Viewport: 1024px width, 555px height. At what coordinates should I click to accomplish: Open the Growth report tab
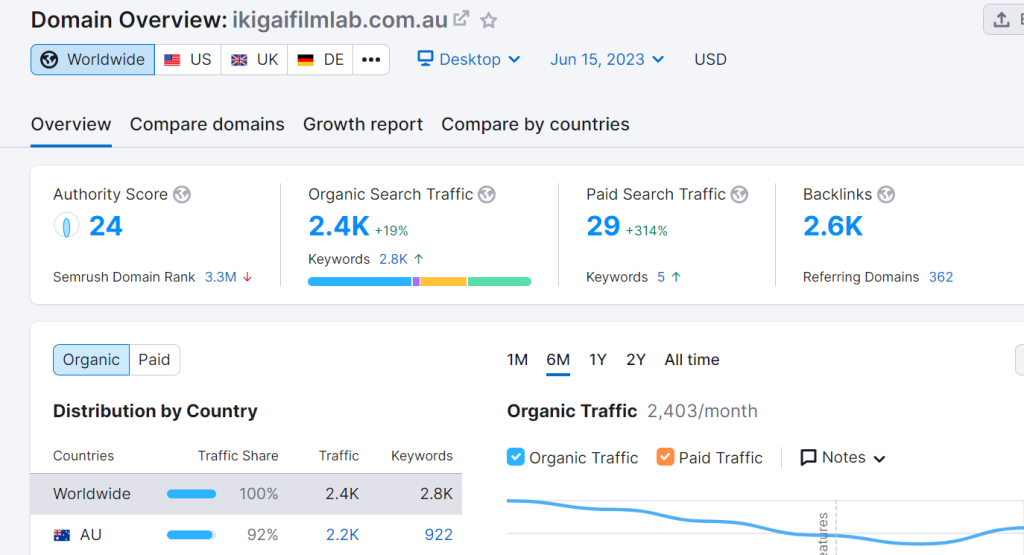(363, 125)
